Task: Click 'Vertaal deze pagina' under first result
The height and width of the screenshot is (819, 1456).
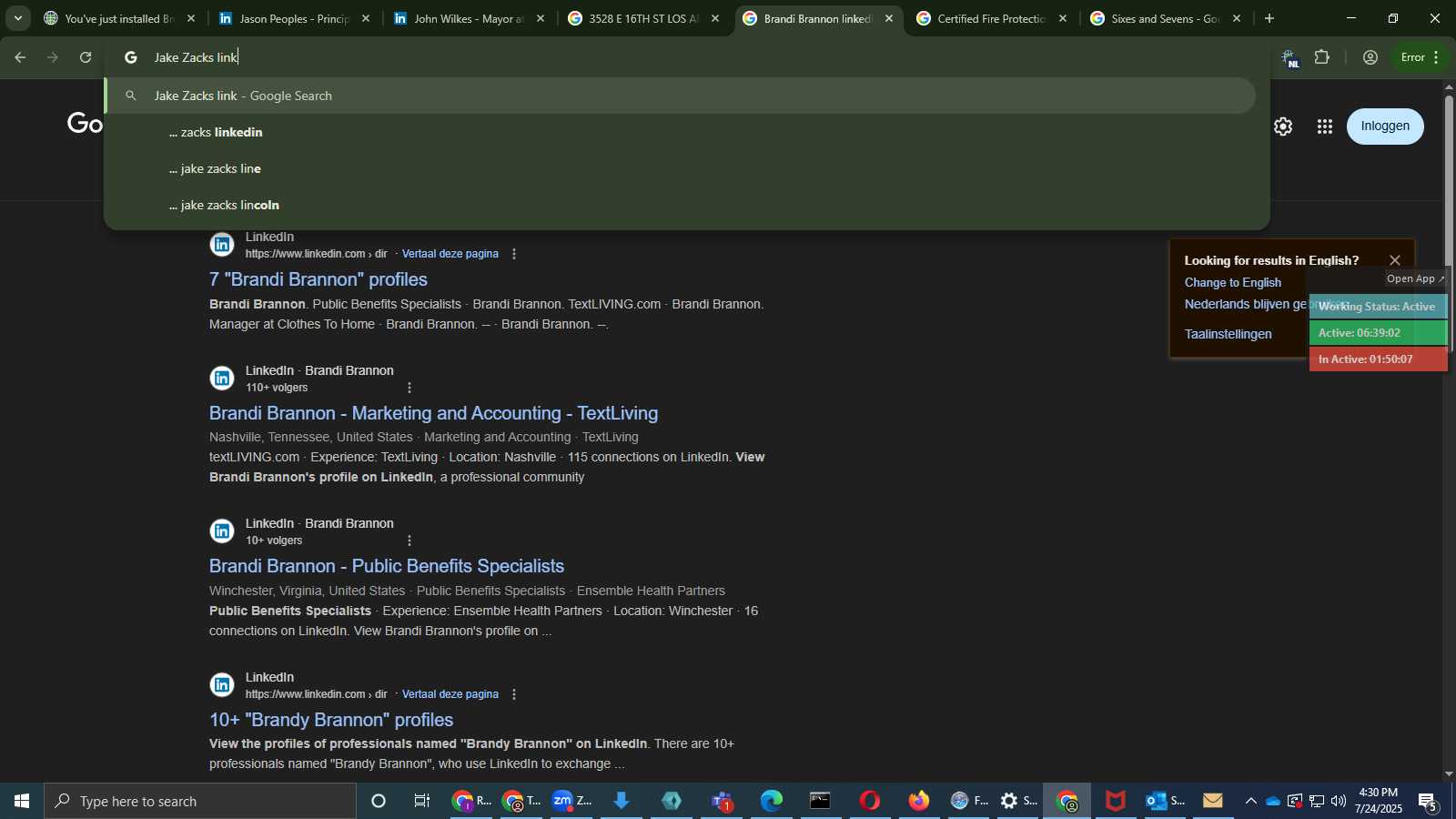Action: [x=450, y=254]
